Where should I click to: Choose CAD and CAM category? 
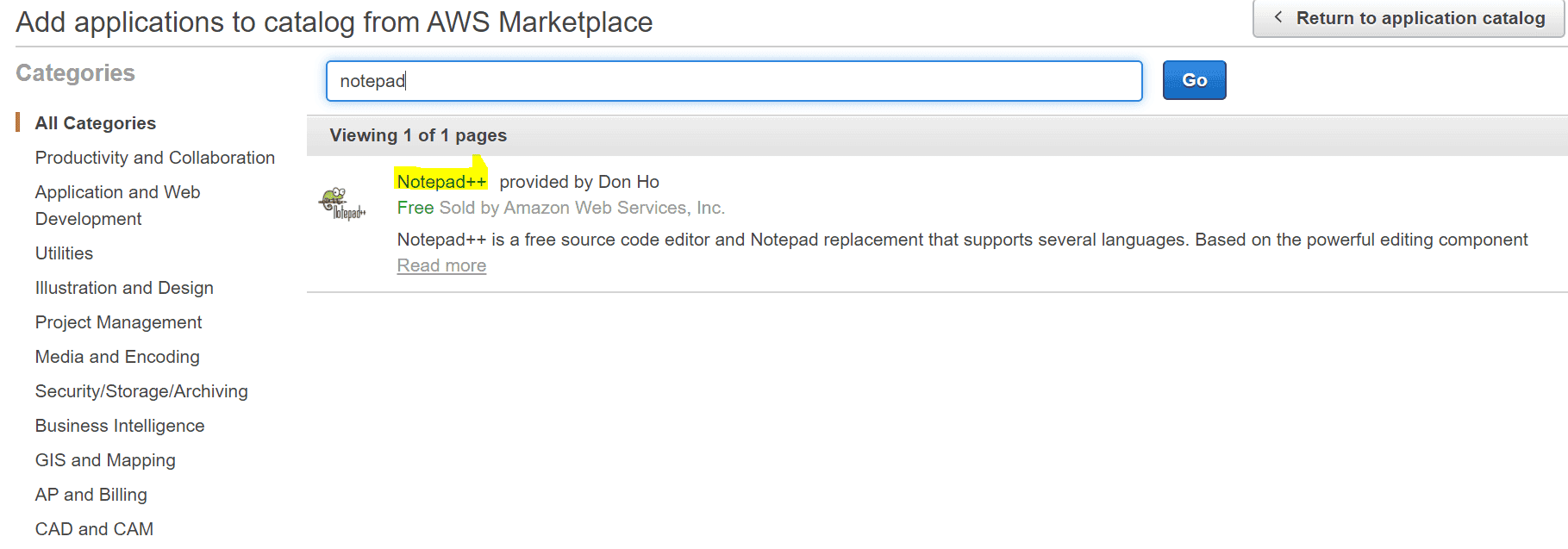[x=94, y=528]
